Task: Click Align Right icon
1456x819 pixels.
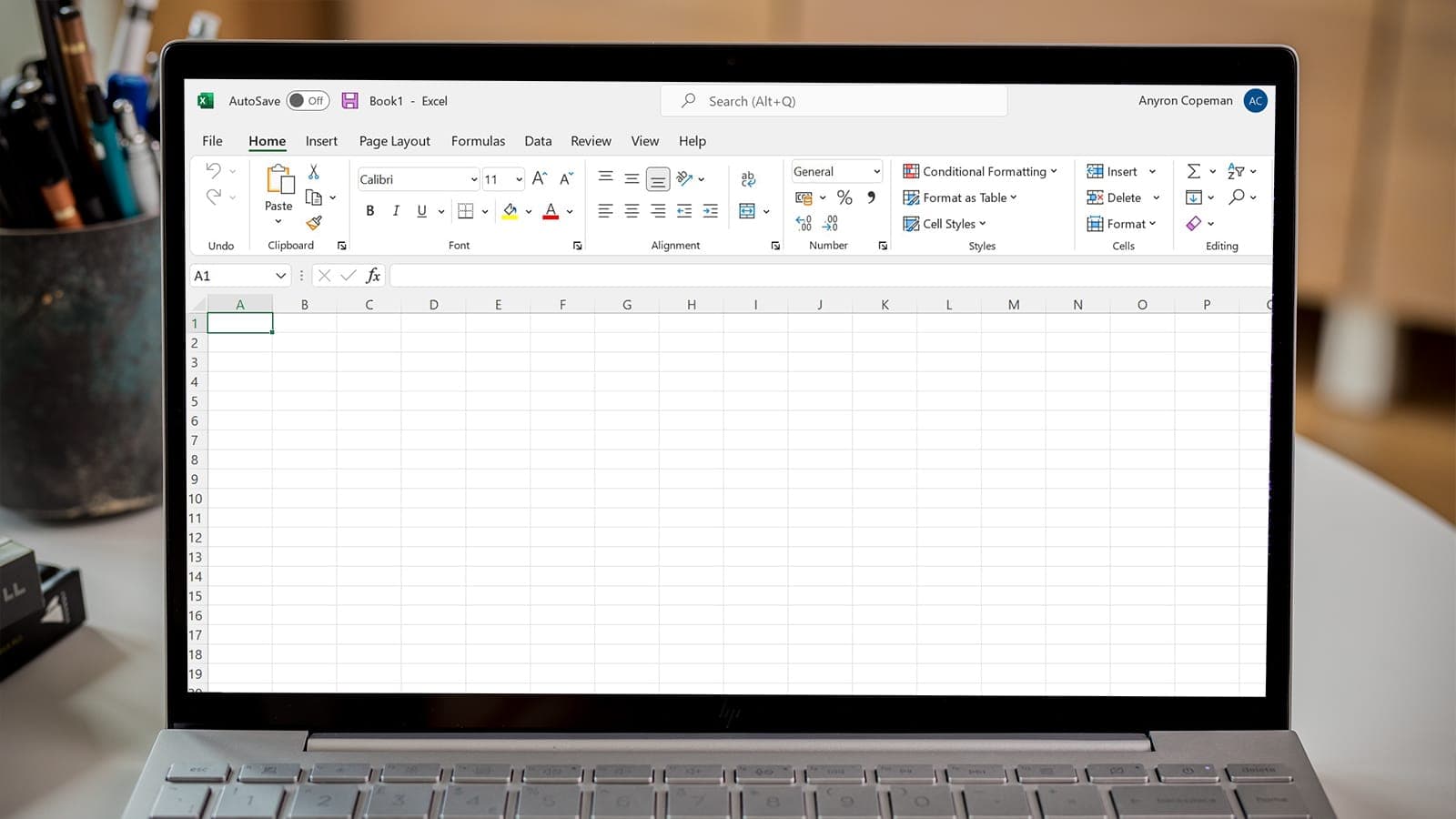Action: pyautogui.click(x=658, y=211)
